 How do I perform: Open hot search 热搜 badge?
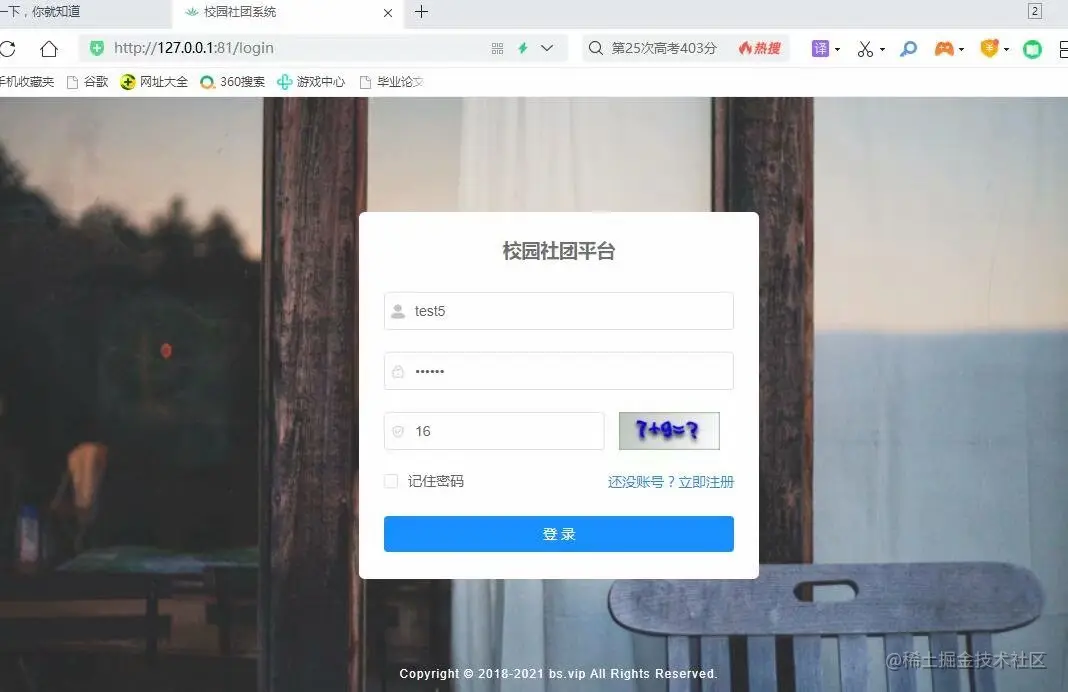pos(759,48)
